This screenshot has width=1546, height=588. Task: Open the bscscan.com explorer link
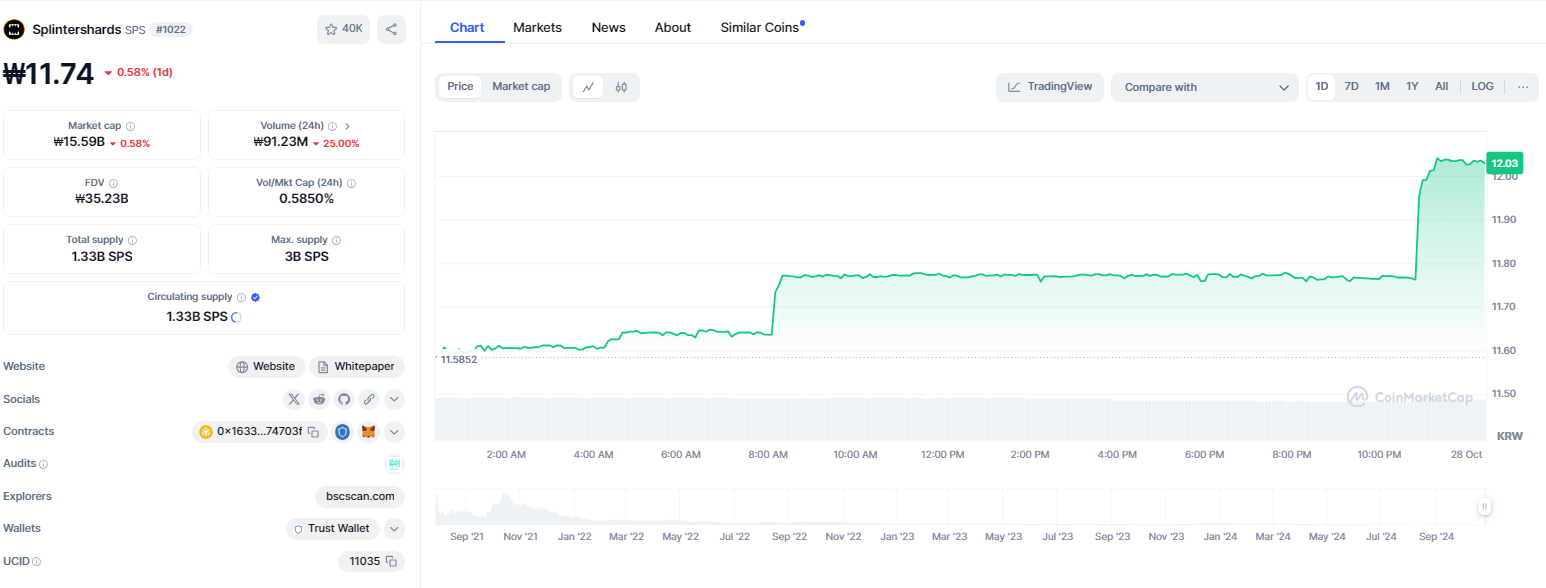click(360, 496)
